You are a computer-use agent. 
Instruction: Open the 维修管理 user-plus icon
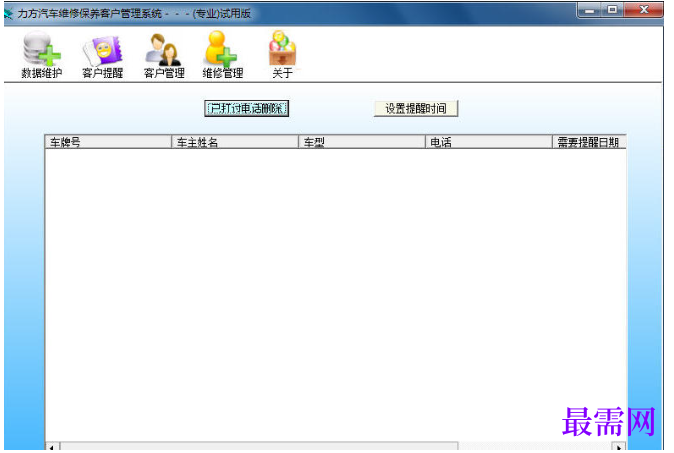223,55
